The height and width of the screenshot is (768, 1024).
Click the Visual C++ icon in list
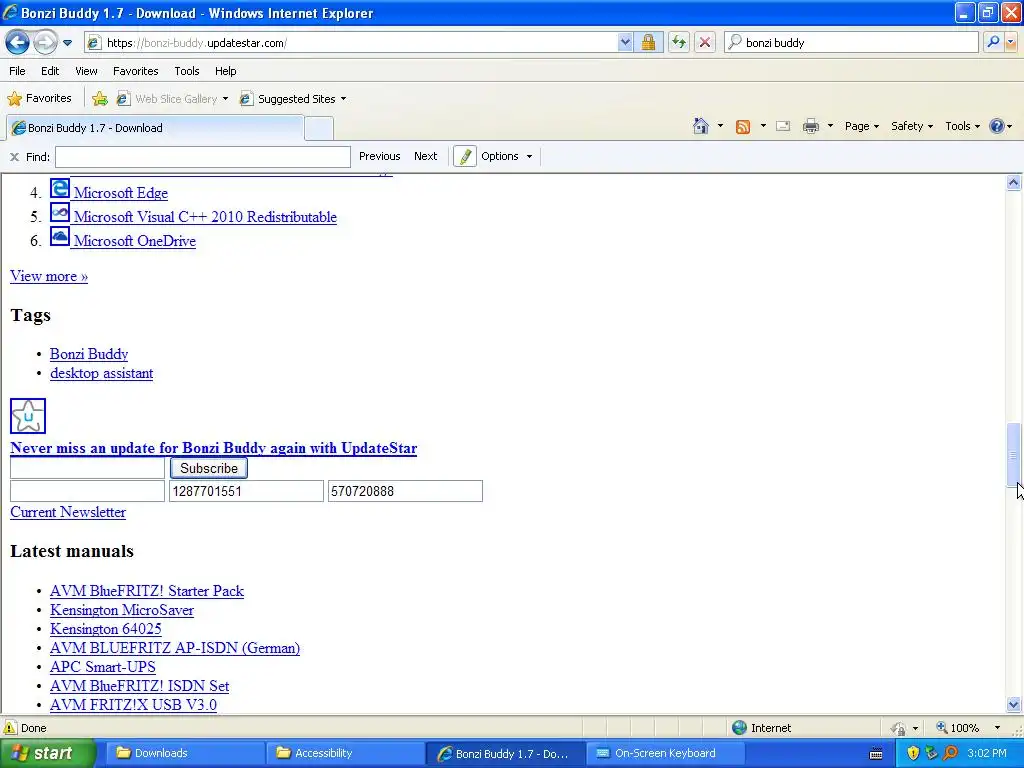point(60,213)
